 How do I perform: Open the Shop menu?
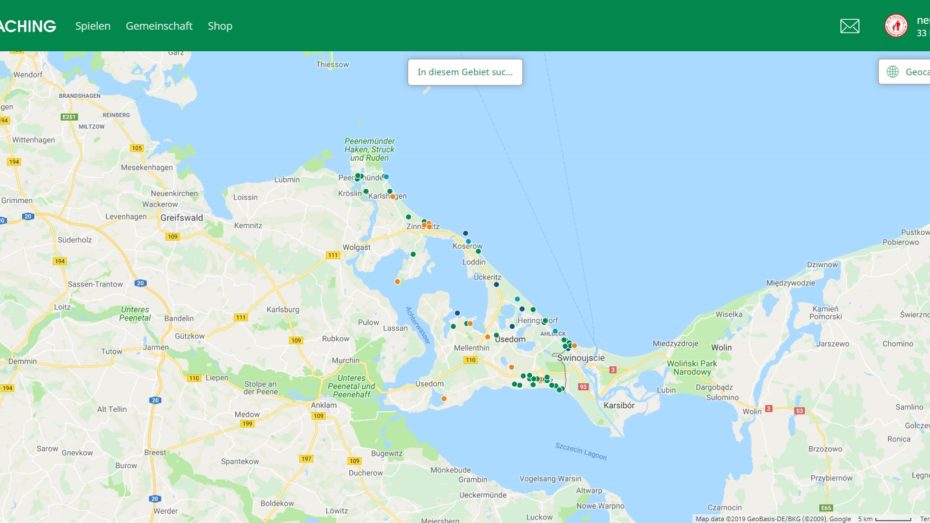(x=220, y=26)
